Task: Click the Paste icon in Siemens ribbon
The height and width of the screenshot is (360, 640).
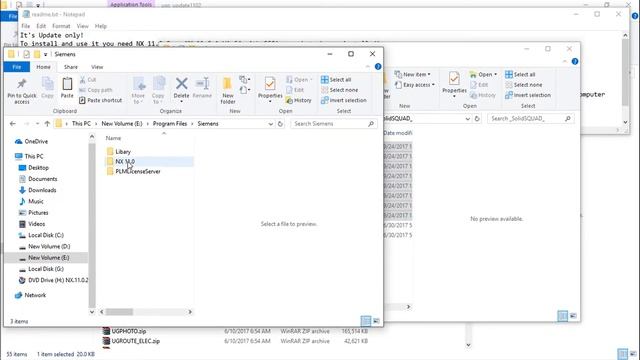Action: [x=67, y=84]
